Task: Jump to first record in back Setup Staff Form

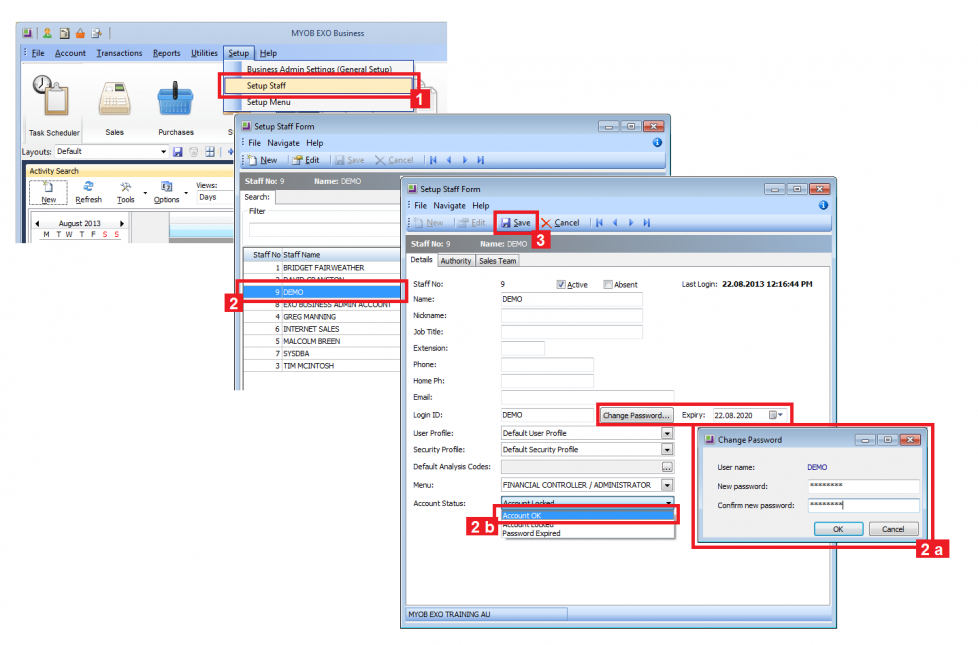Action: [433, 160]
